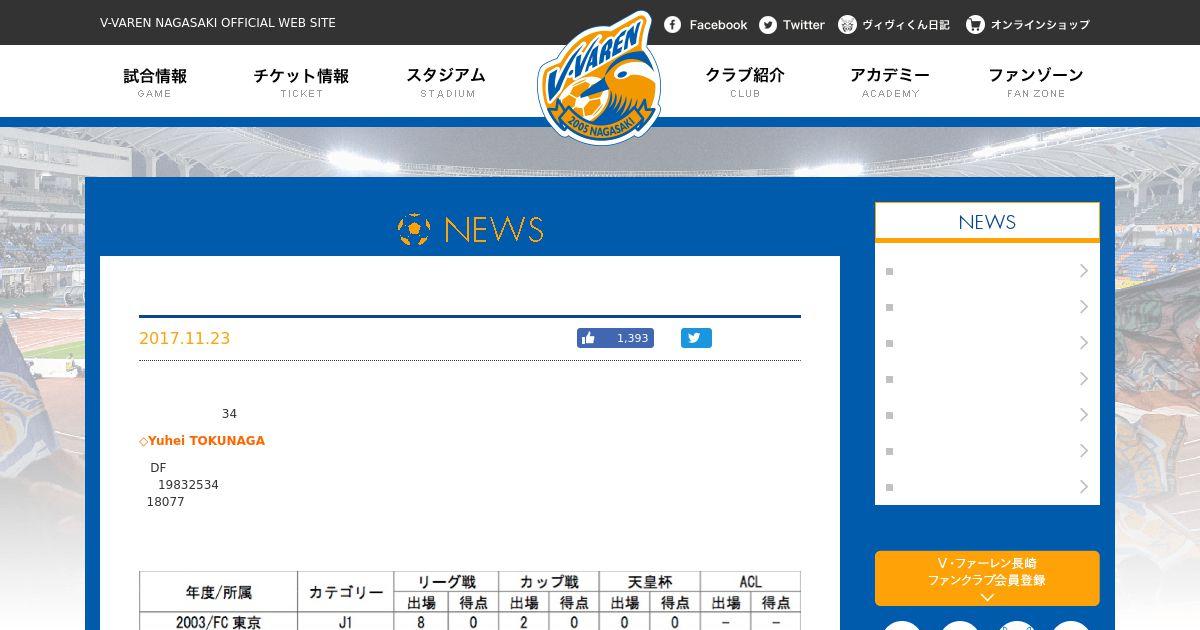Screen dimensions: 1200x630
Task: Open the fifth sidebar news item arrow
Action: click(x=1084, y=415)
